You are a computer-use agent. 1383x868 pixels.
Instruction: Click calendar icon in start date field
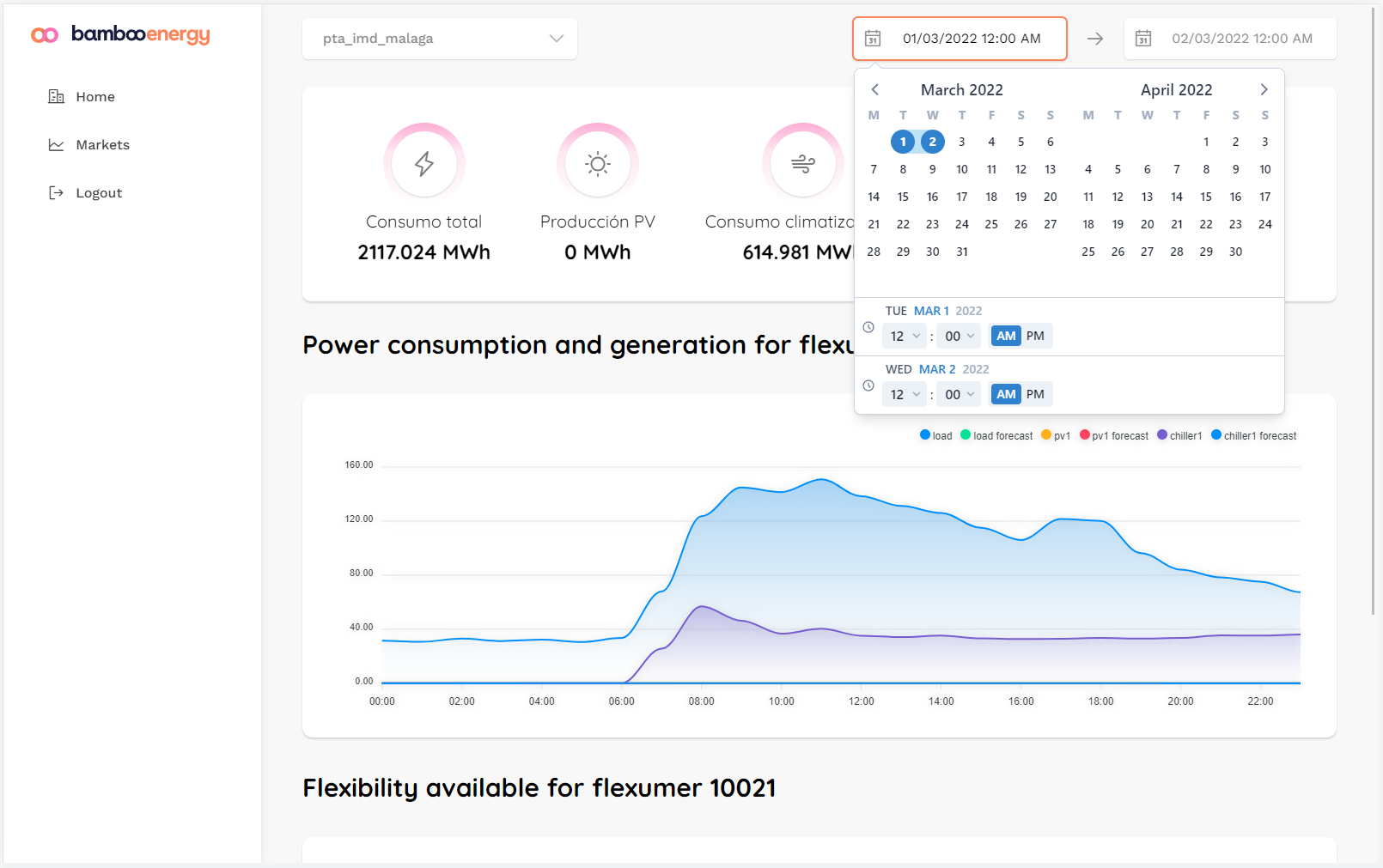click(x=873, y=39)
